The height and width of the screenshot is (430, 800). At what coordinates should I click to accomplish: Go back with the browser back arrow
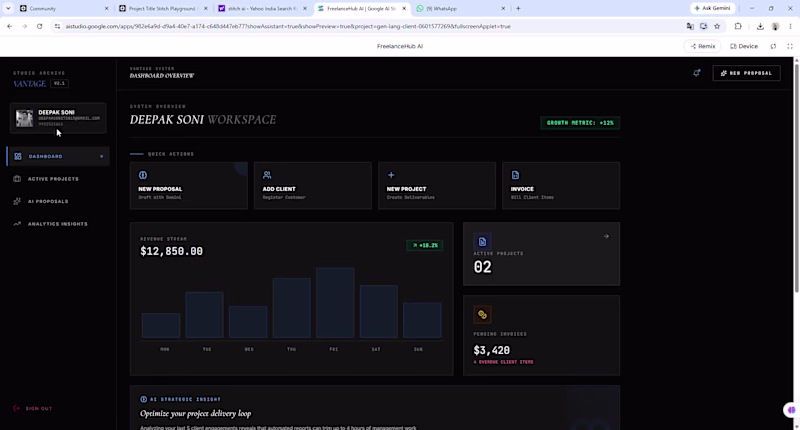pos(10,26)
